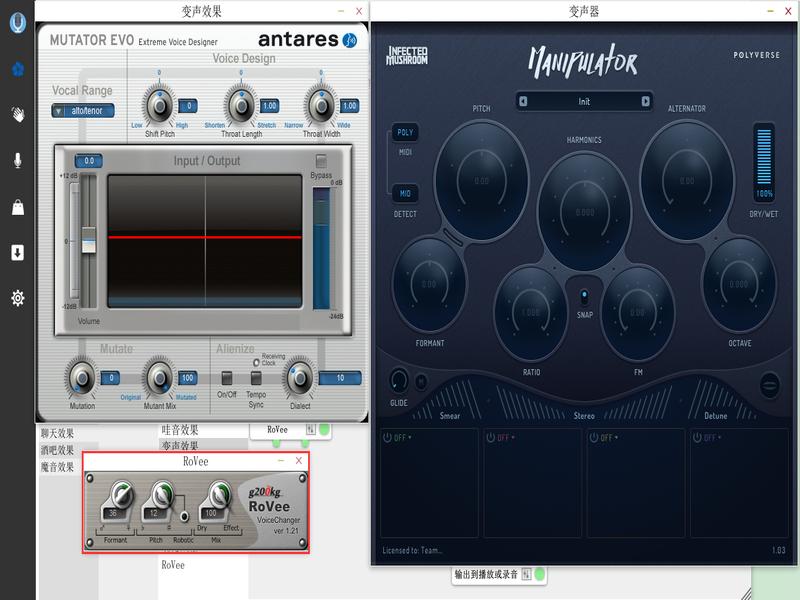Screen dimensions: 800x600
Task: Click the Mutant Mix knob
Action: [x=160, y=378]
